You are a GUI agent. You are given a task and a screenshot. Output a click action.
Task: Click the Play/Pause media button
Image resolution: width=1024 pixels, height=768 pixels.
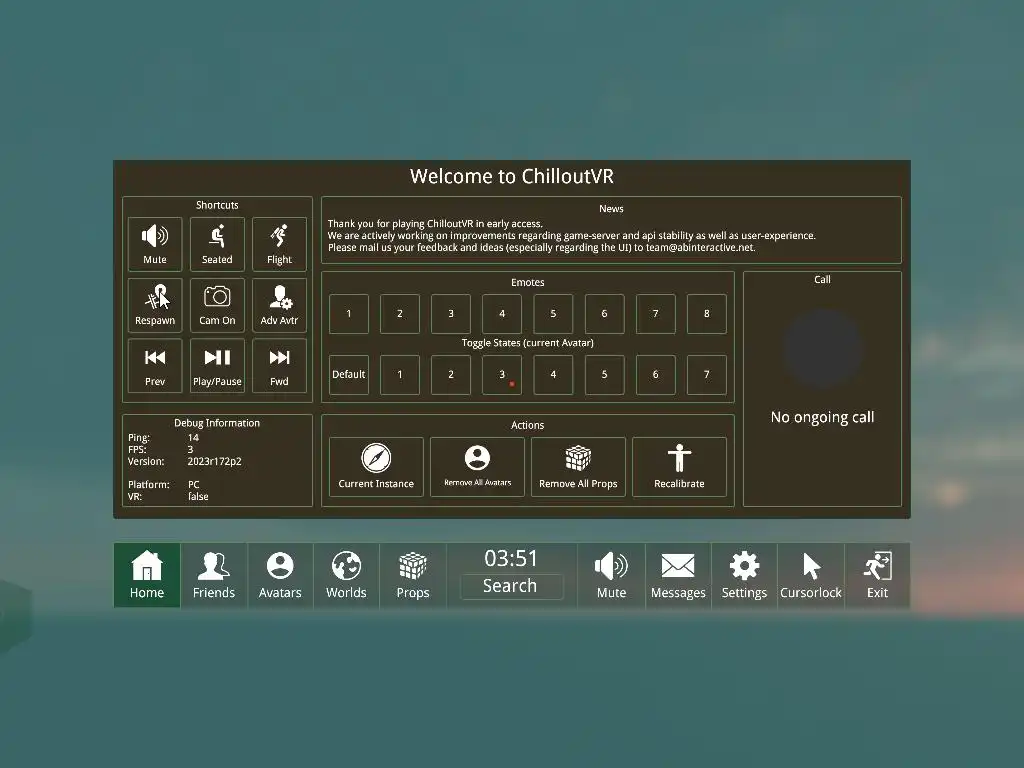pos(217,366)
